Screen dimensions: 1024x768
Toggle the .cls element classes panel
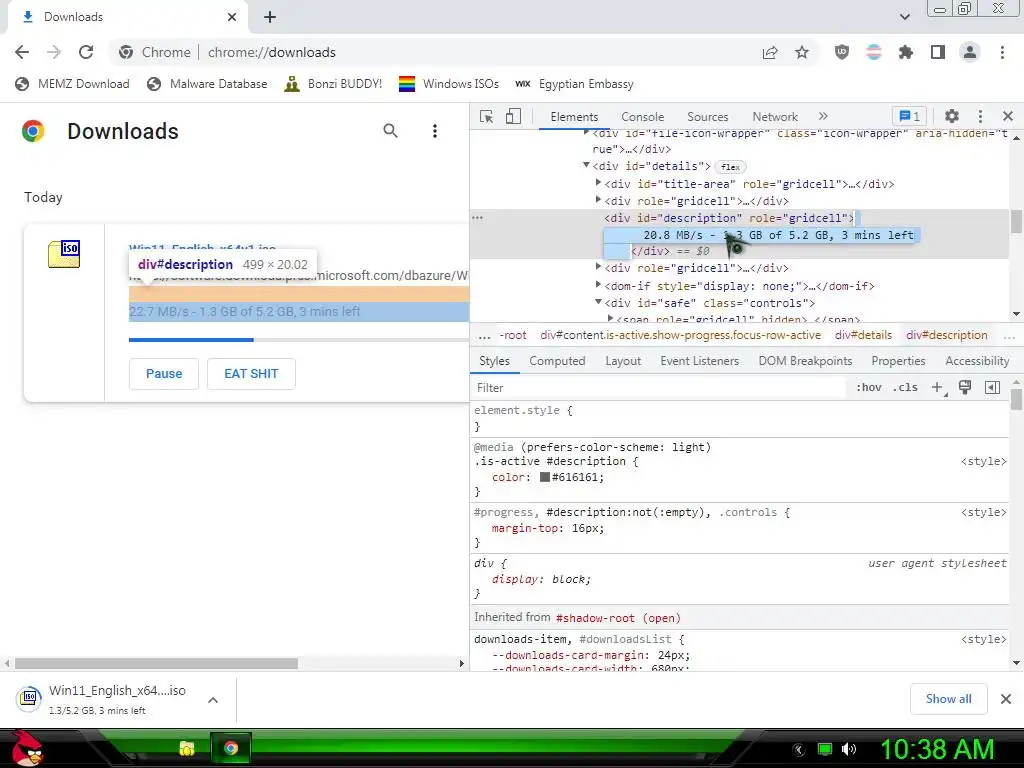pyautogui.click(x=905, y=387)
